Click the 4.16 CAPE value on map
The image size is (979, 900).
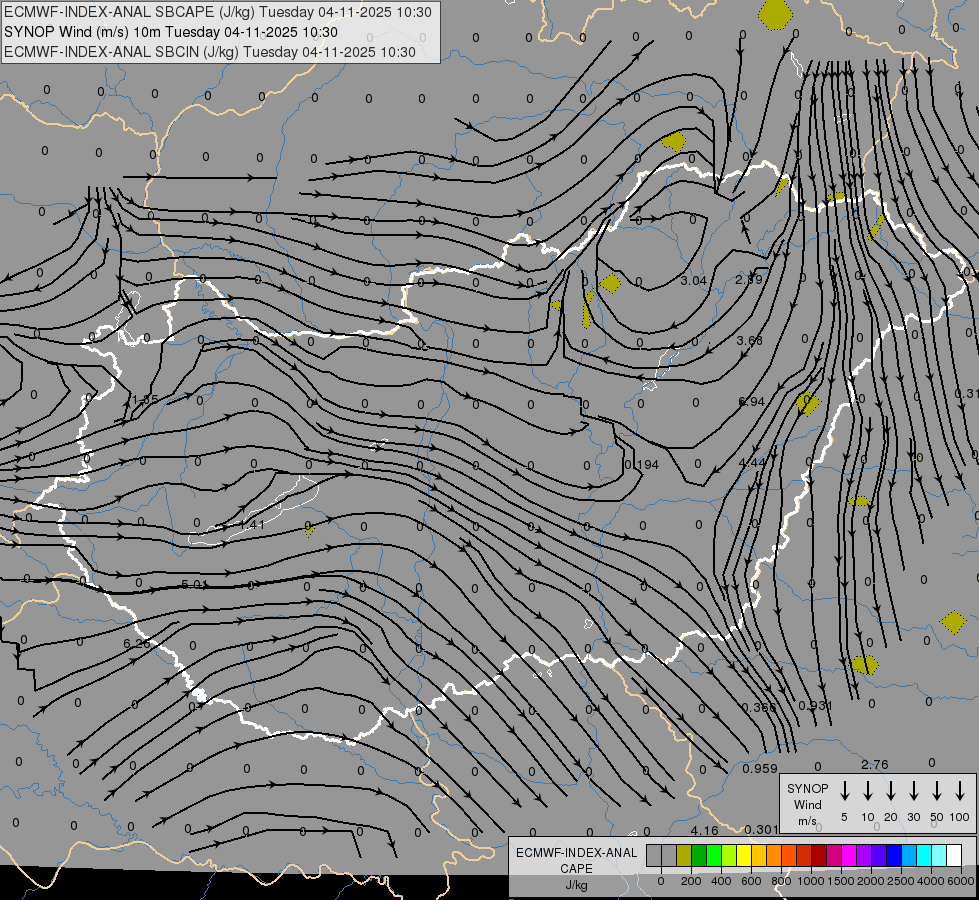coord(704,831)
